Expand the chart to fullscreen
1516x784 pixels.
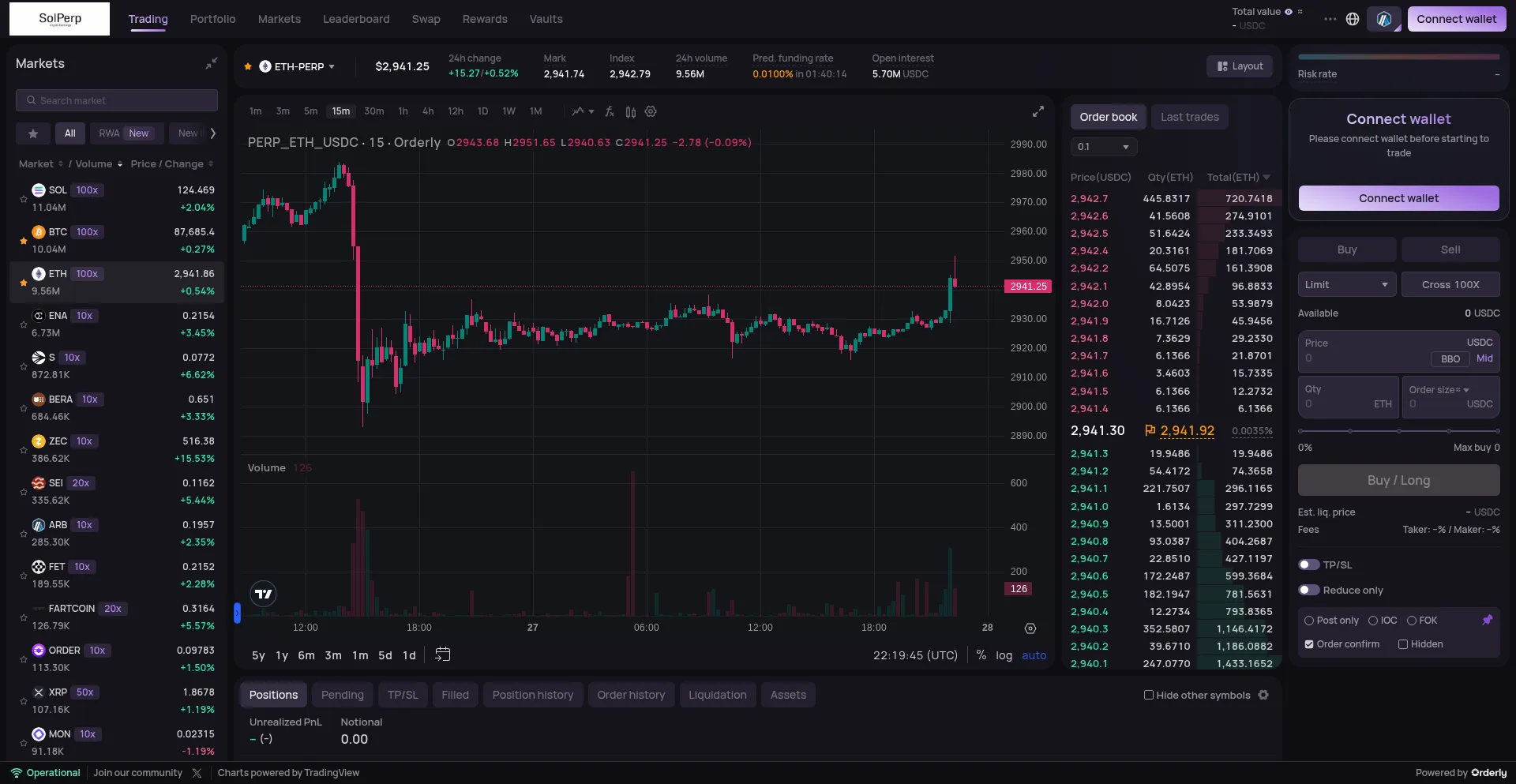tap(1038, 111)
